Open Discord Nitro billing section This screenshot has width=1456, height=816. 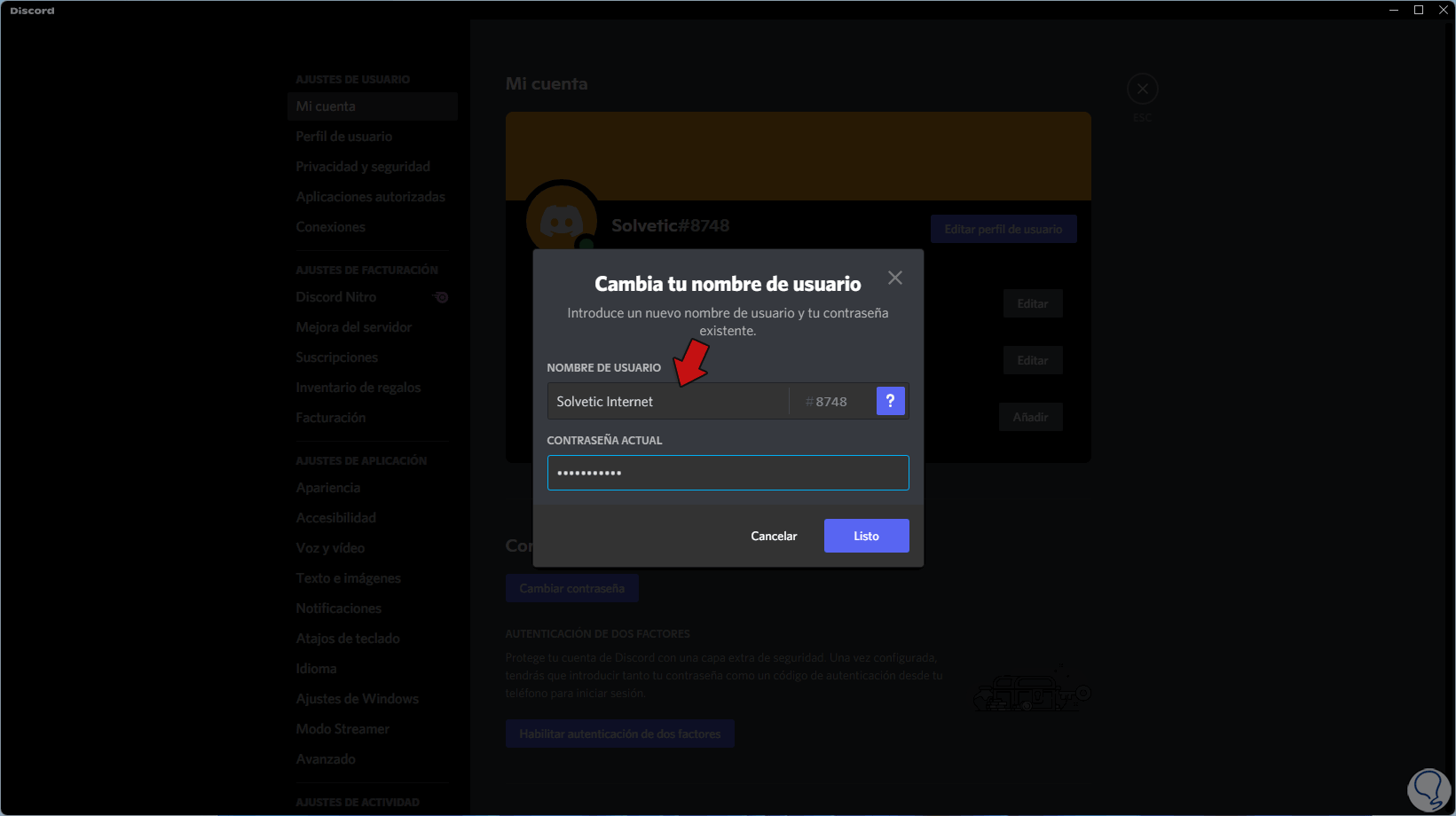[373, 297]
